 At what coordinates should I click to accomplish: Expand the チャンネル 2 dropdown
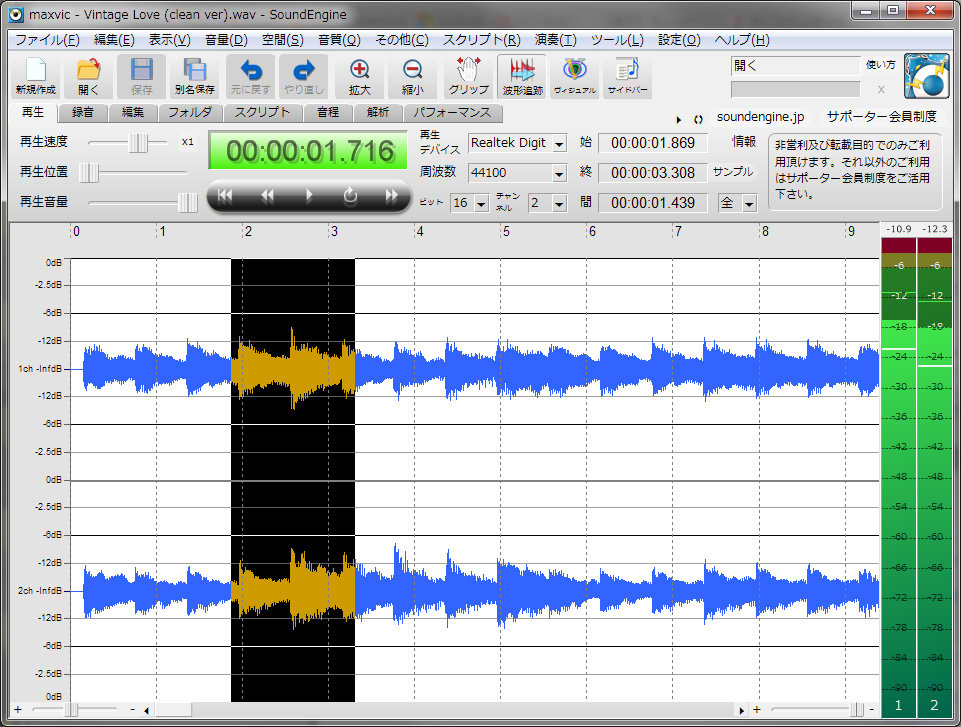coord(559,204)
